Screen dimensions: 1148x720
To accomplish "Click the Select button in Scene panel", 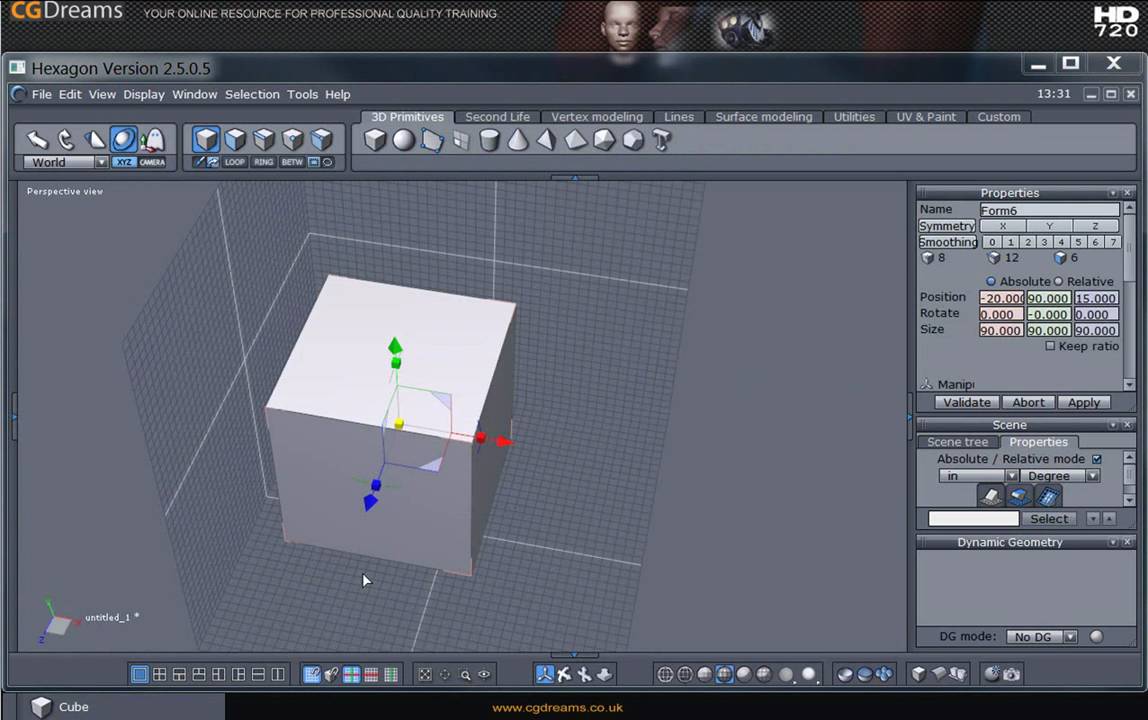I will pos(1049,519).
